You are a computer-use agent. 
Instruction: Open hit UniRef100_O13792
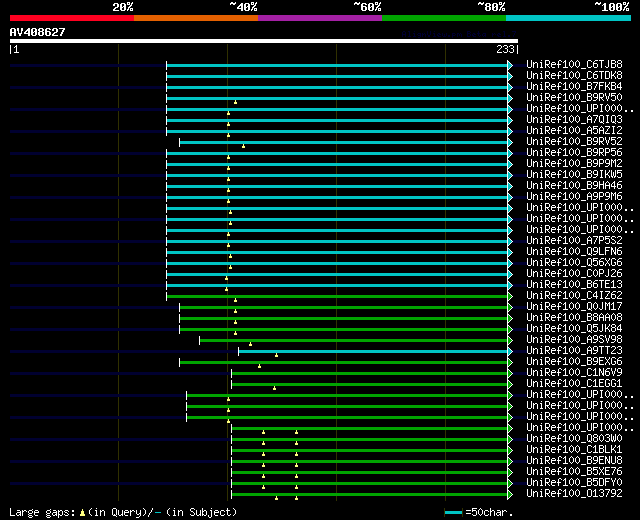point(574,494)
